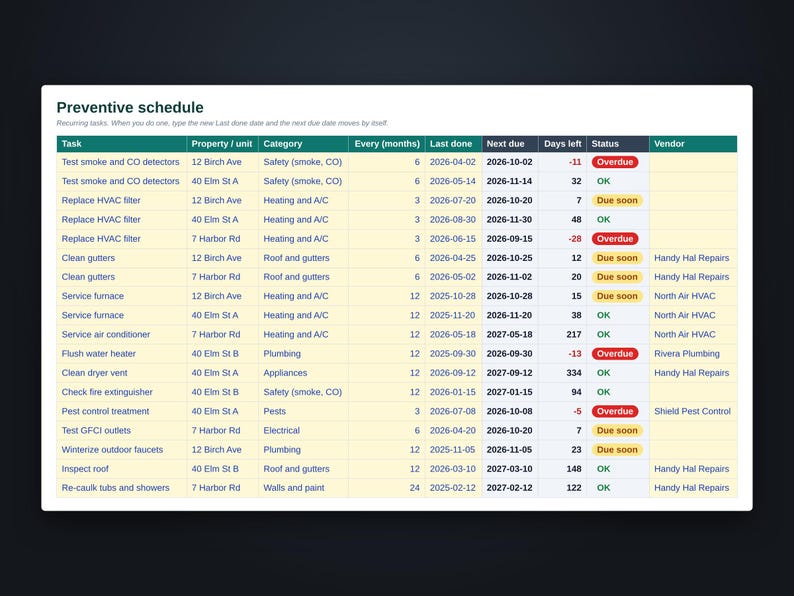This screenshot has height=596, width=794.
Task: Click the Days left value 334
Action: (574, 373)
